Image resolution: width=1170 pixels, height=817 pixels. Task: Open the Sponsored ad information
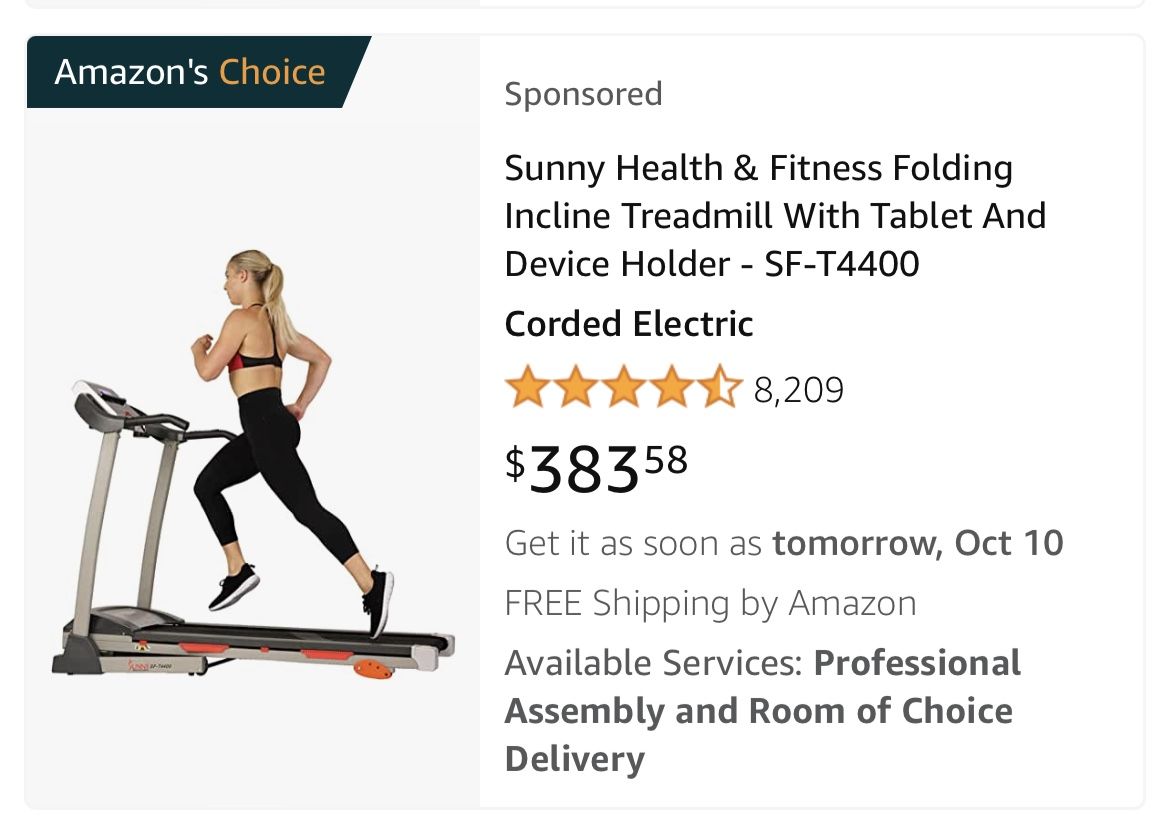point(583,93)
